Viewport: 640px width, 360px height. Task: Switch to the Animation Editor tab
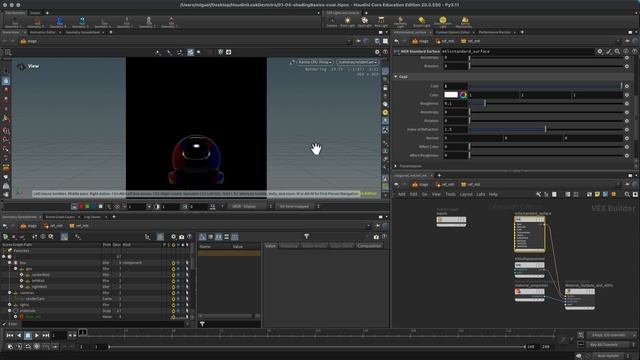(43, 32)
